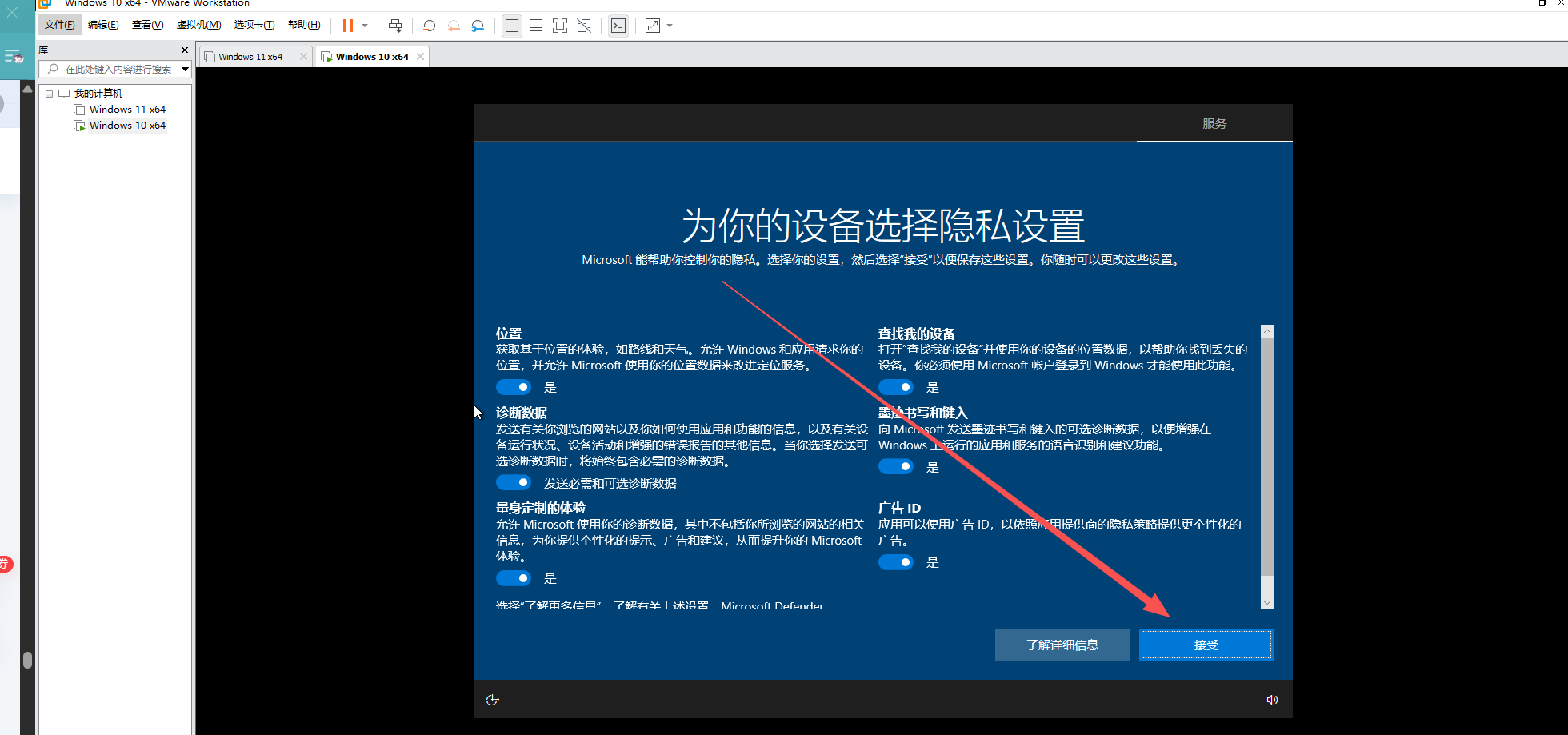Collapse the 我的计算机 tree node
Image resolution: width=1568 pixels, height=735 pixels.
pos(50,94)
